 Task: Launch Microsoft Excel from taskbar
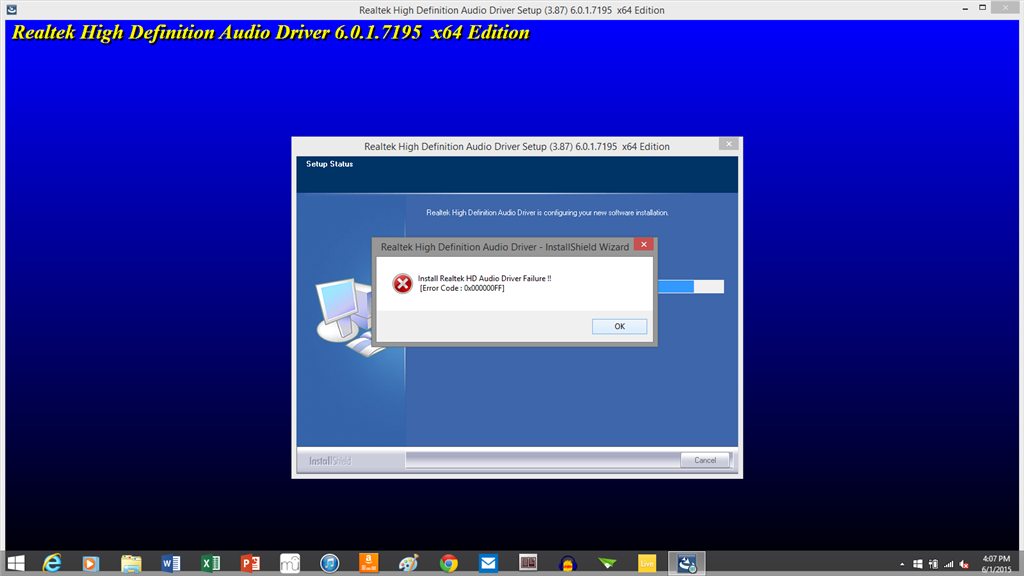pos(210,563)
